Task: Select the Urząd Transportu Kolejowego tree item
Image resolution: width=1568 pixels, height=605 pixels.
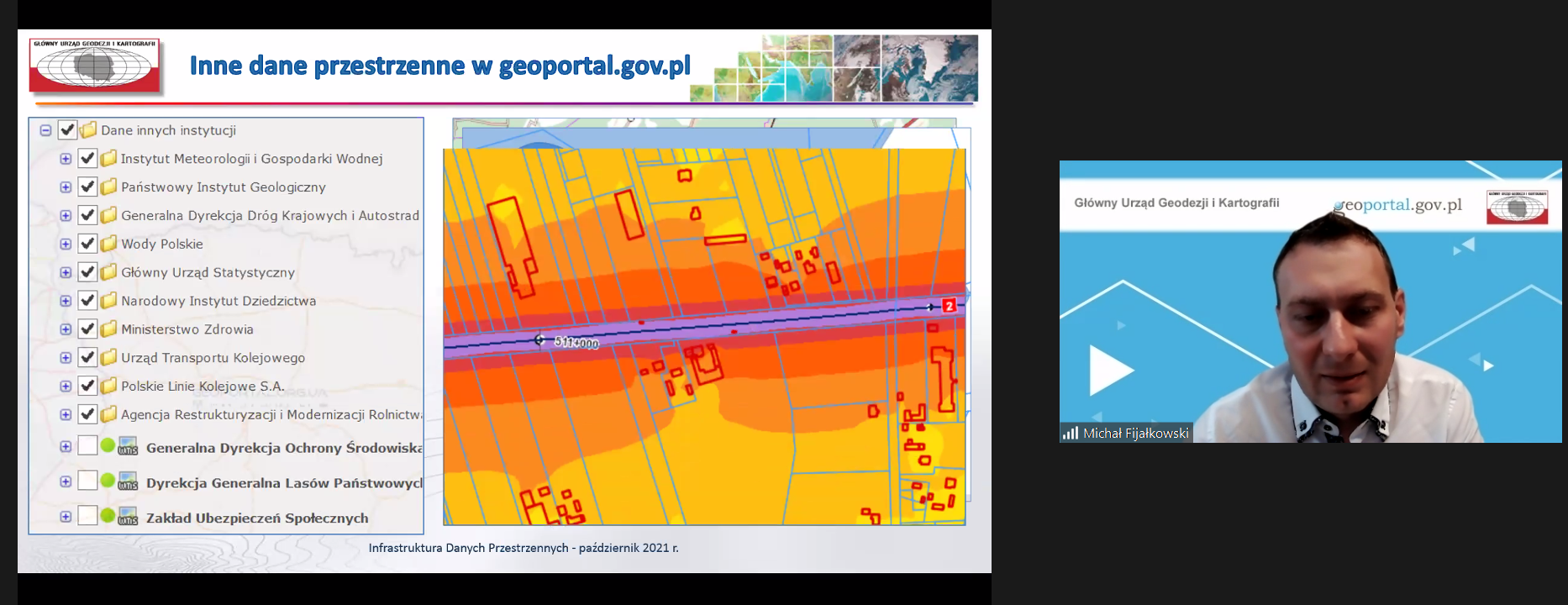Action: (x=213, y=357)
